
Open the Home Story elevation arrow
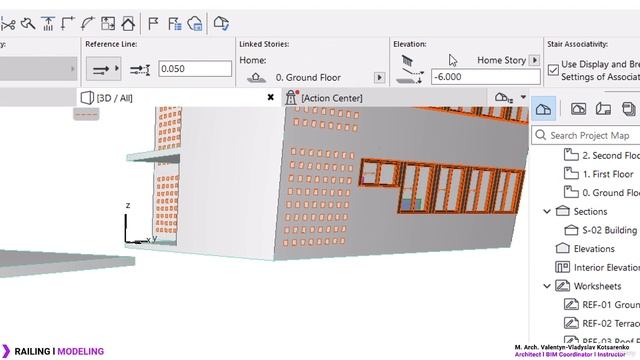[534, 60]
